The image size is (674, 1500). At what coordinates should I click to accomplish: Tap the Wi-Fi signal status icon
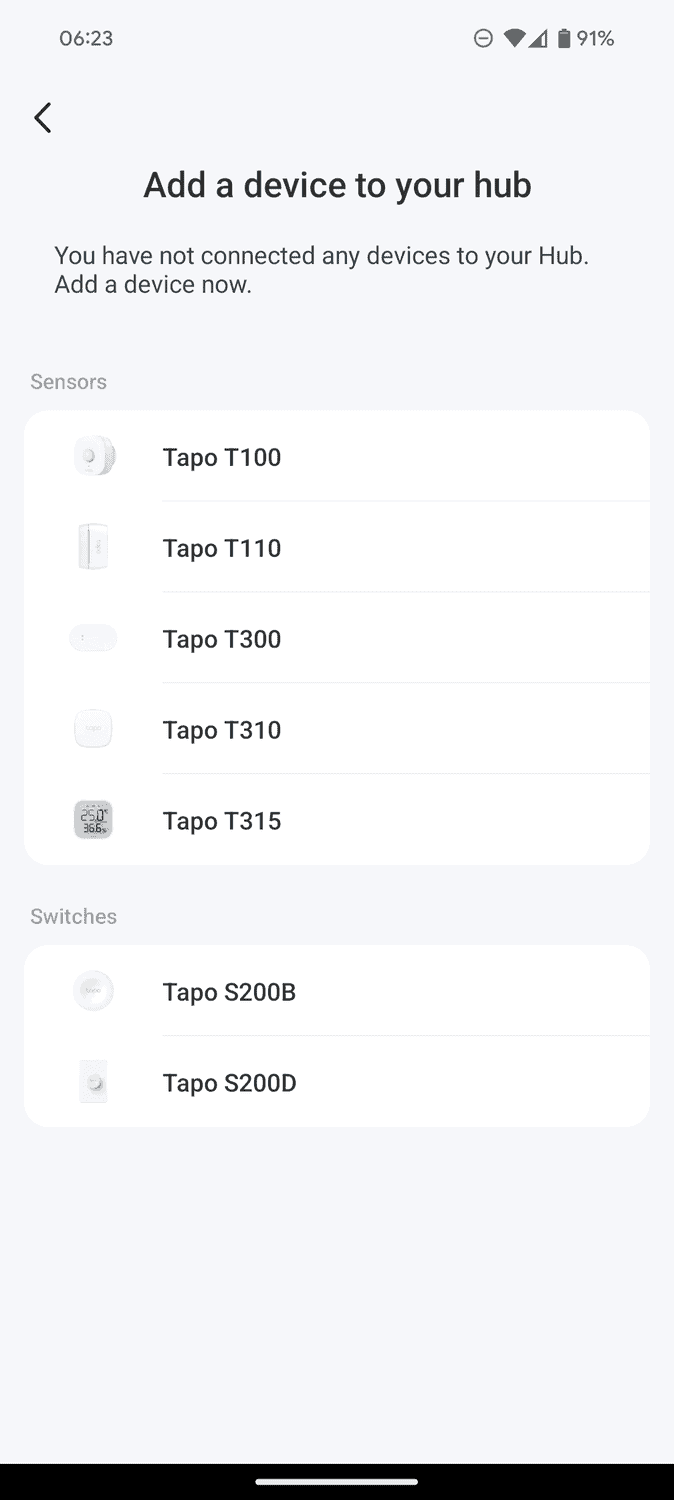514,39
